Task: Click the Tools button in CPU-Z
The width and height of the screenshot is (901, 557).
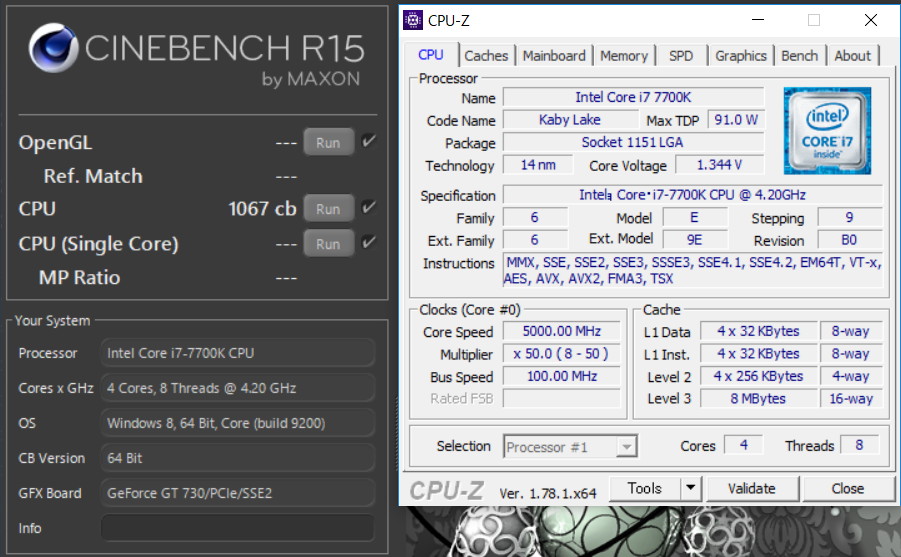Action: coord(645,488)
